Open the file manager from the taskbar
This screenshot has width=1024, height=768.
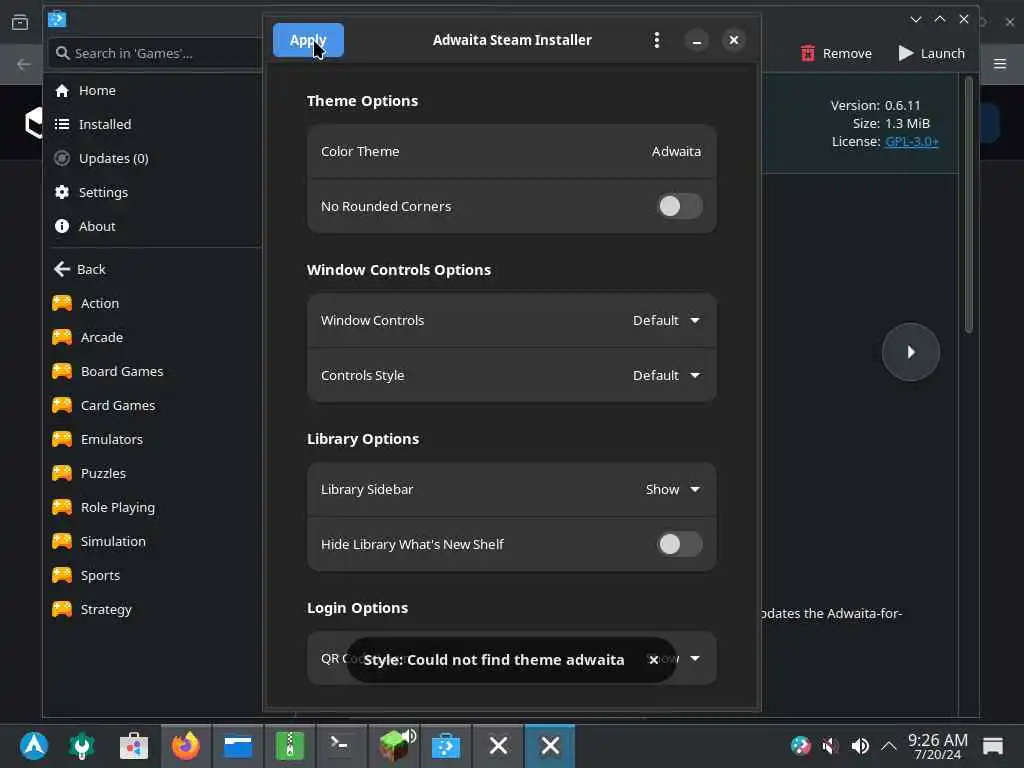238,746
